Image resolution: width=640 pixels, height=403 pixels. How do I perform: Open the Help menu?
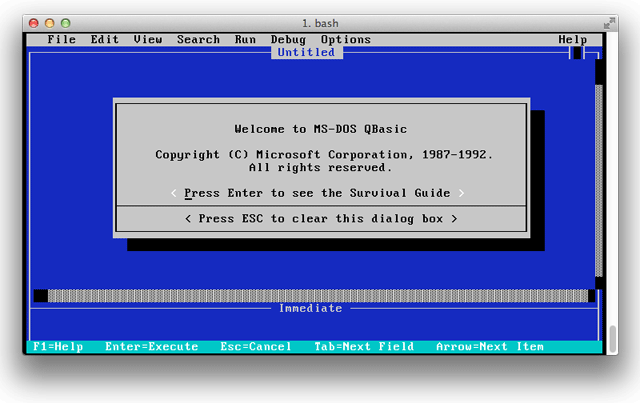[573, 40]
